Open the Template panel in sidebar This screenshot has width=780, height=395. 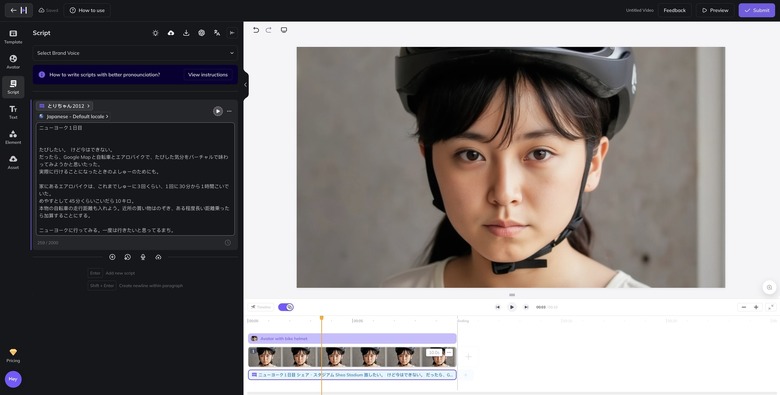(13, 36)
